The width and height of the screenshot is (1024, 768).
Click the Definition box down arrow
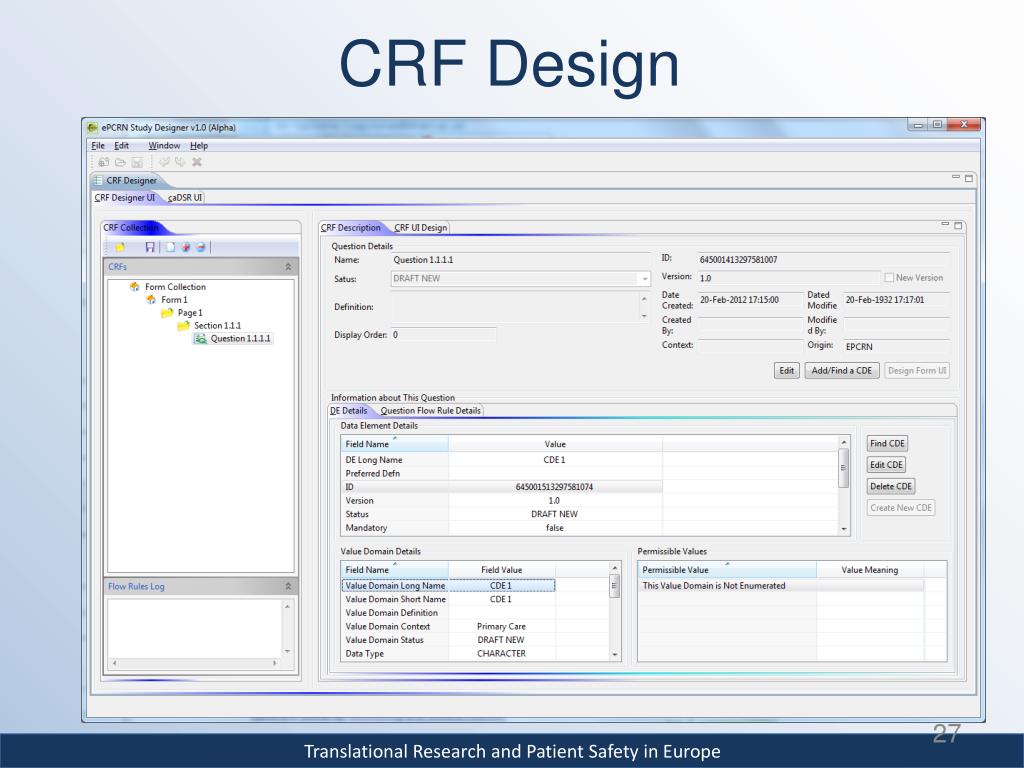[645, 316]
